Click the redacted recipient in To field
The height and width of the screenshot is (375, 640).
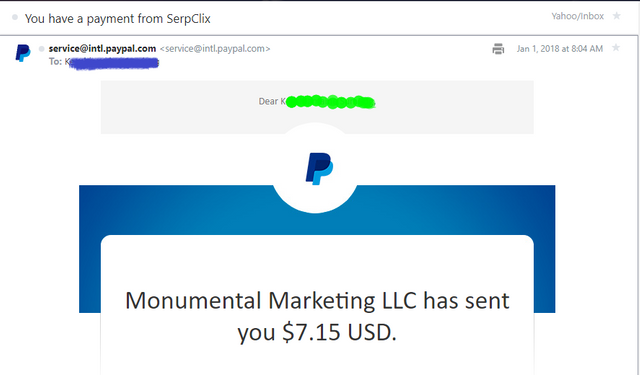(x=112, y=63)
